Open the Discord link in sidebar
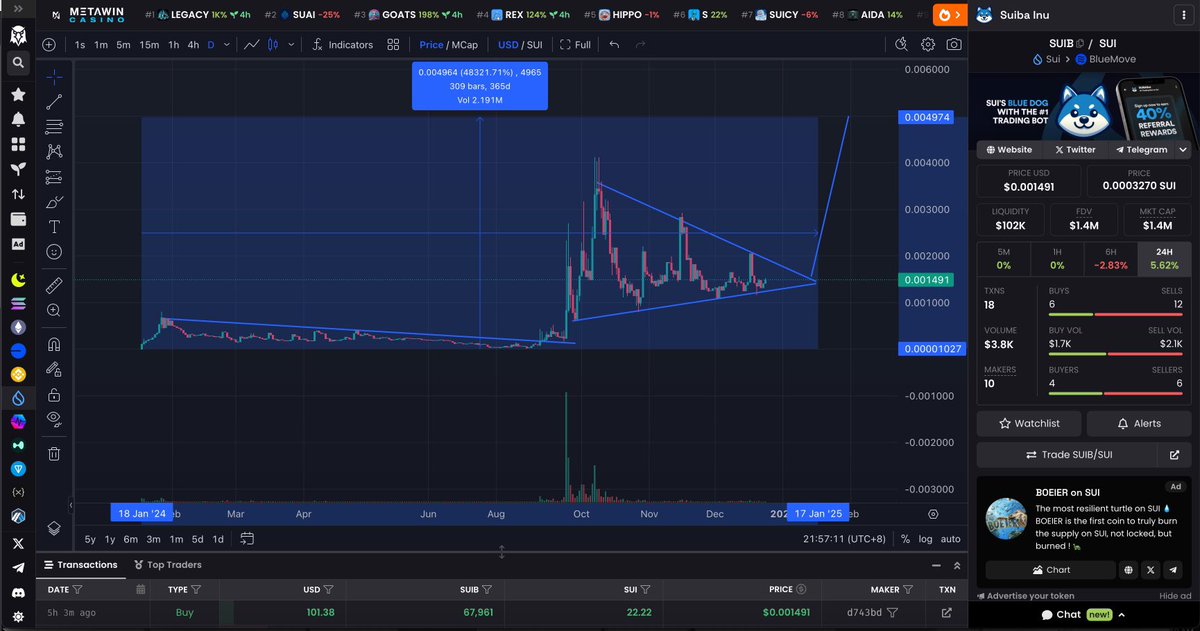The image size is (1200, 631). 18,591
